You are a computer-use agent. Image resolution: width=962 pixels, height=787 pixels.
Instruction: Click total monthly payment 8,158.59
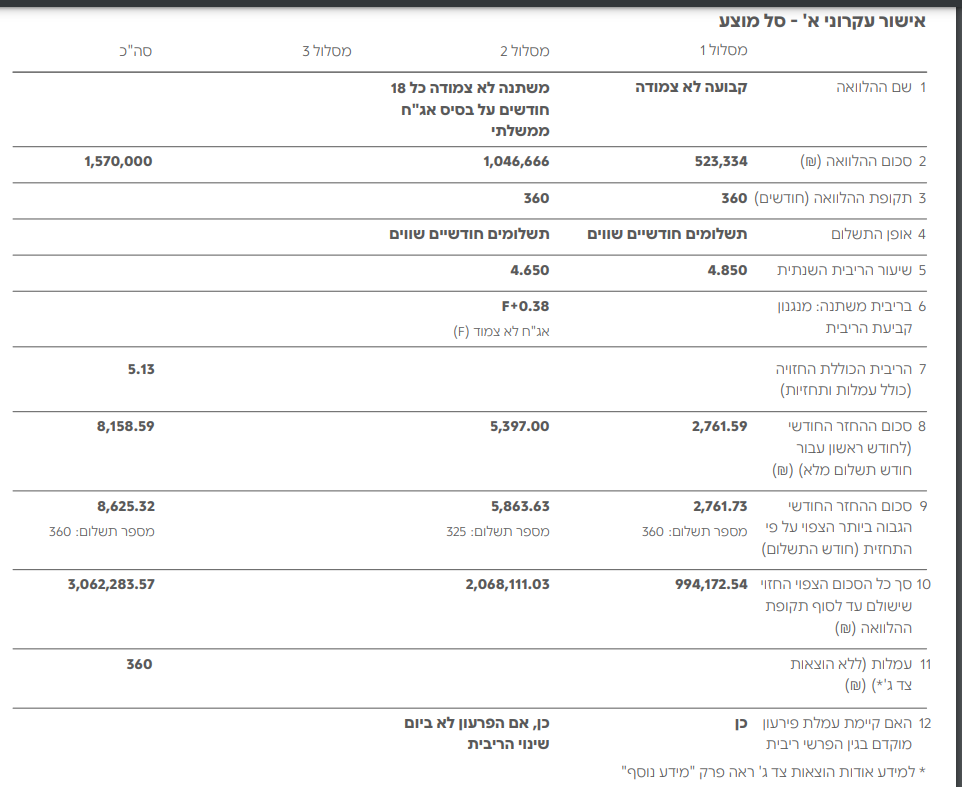pos(126,426)
